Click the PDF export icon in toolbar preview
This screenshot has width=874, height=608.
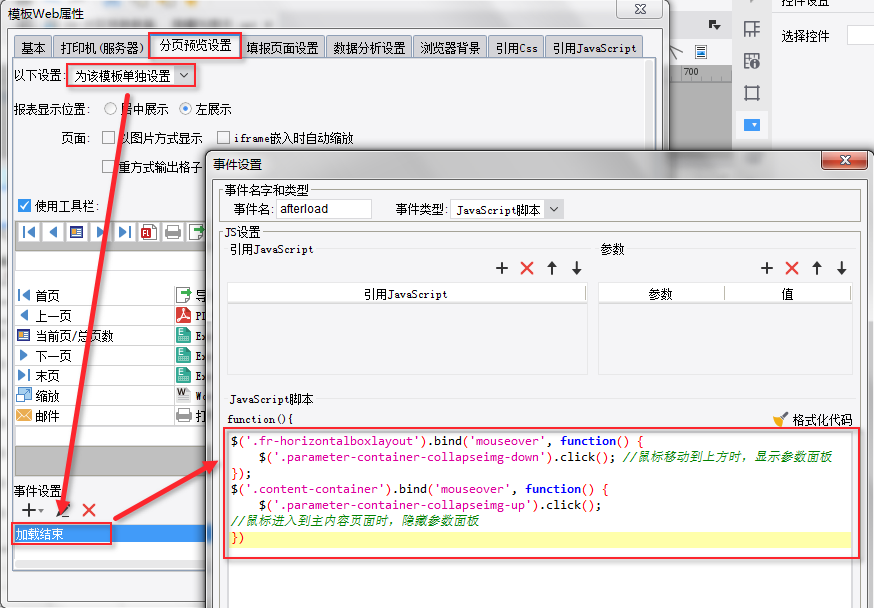coord(148,232)
